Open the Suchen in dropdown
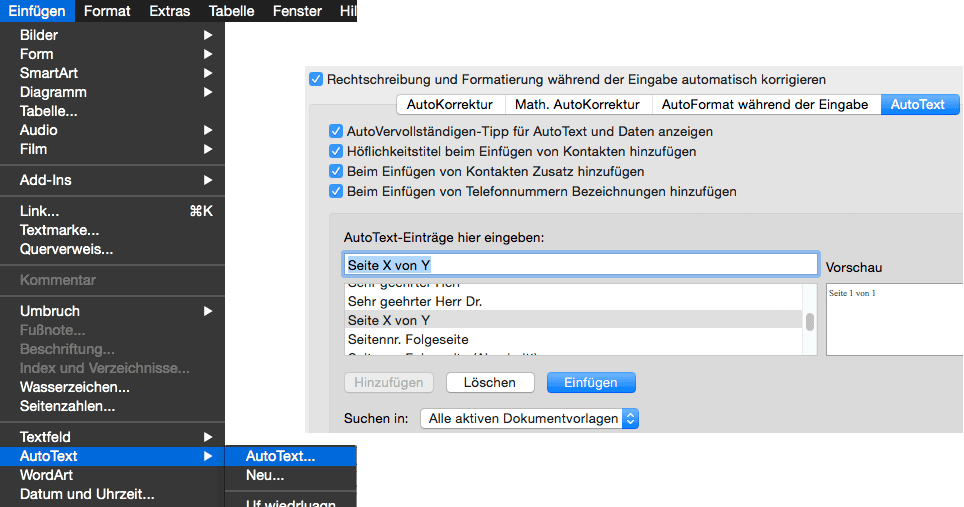964x507 pixels. 529,419
